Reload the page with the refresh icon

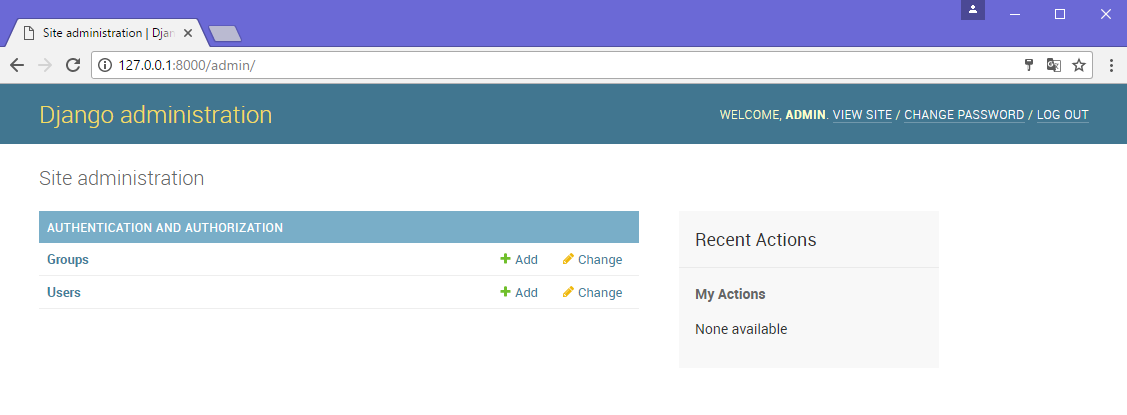tap(73, 65)
